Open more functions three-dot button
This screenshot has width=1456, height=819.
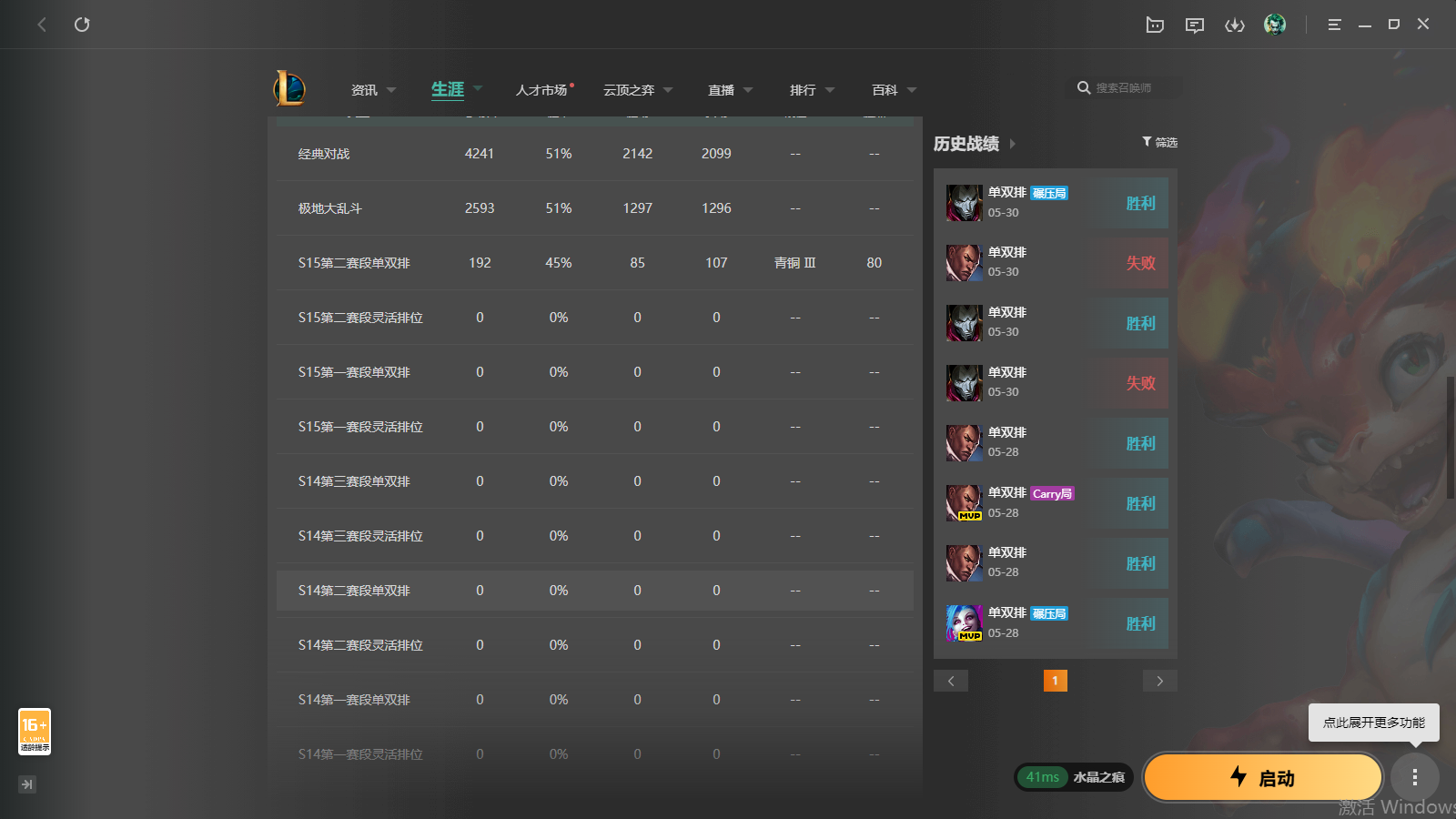point(1415,777)
